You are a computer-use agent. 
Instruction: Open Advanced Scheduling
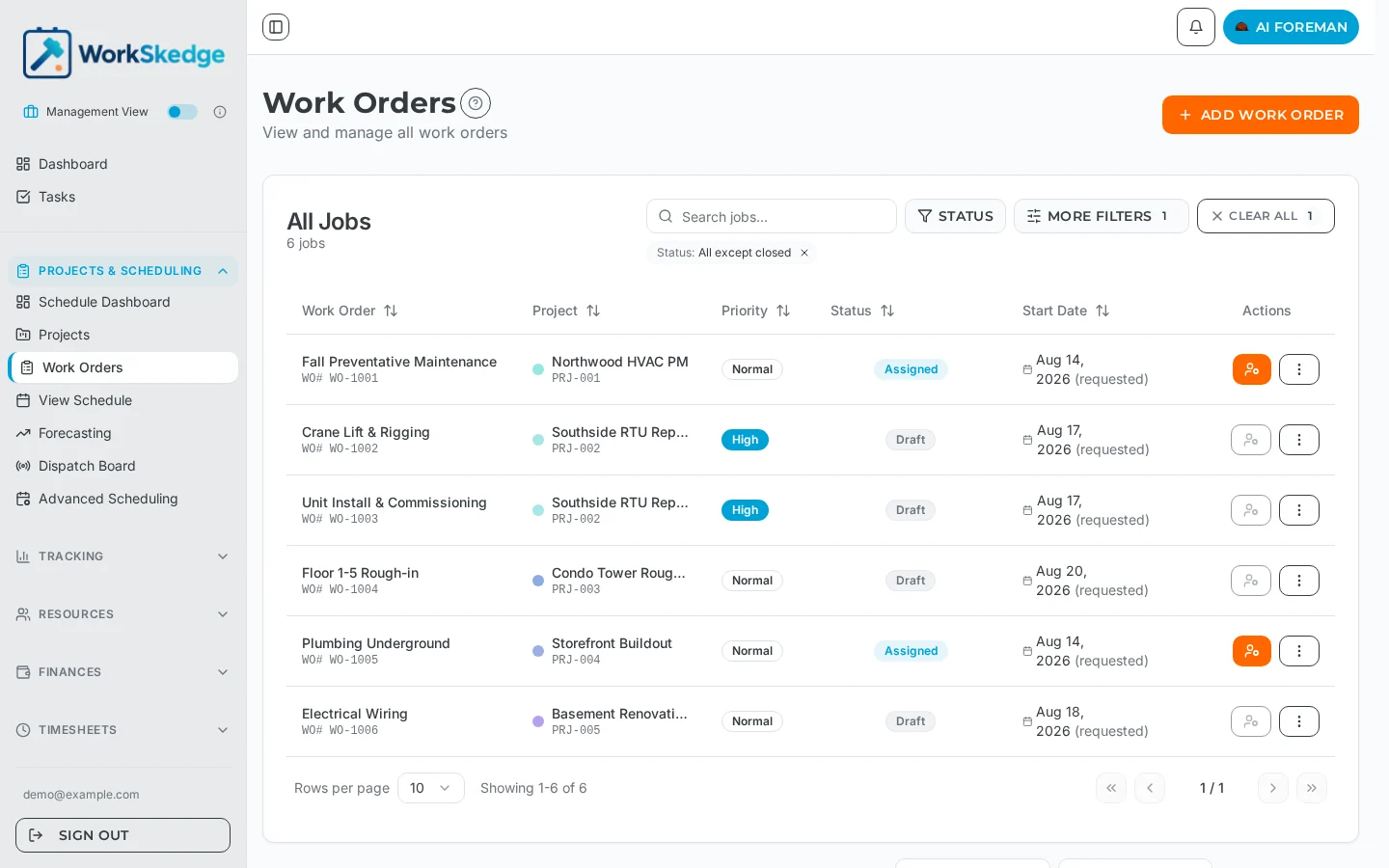pos(123,499)
